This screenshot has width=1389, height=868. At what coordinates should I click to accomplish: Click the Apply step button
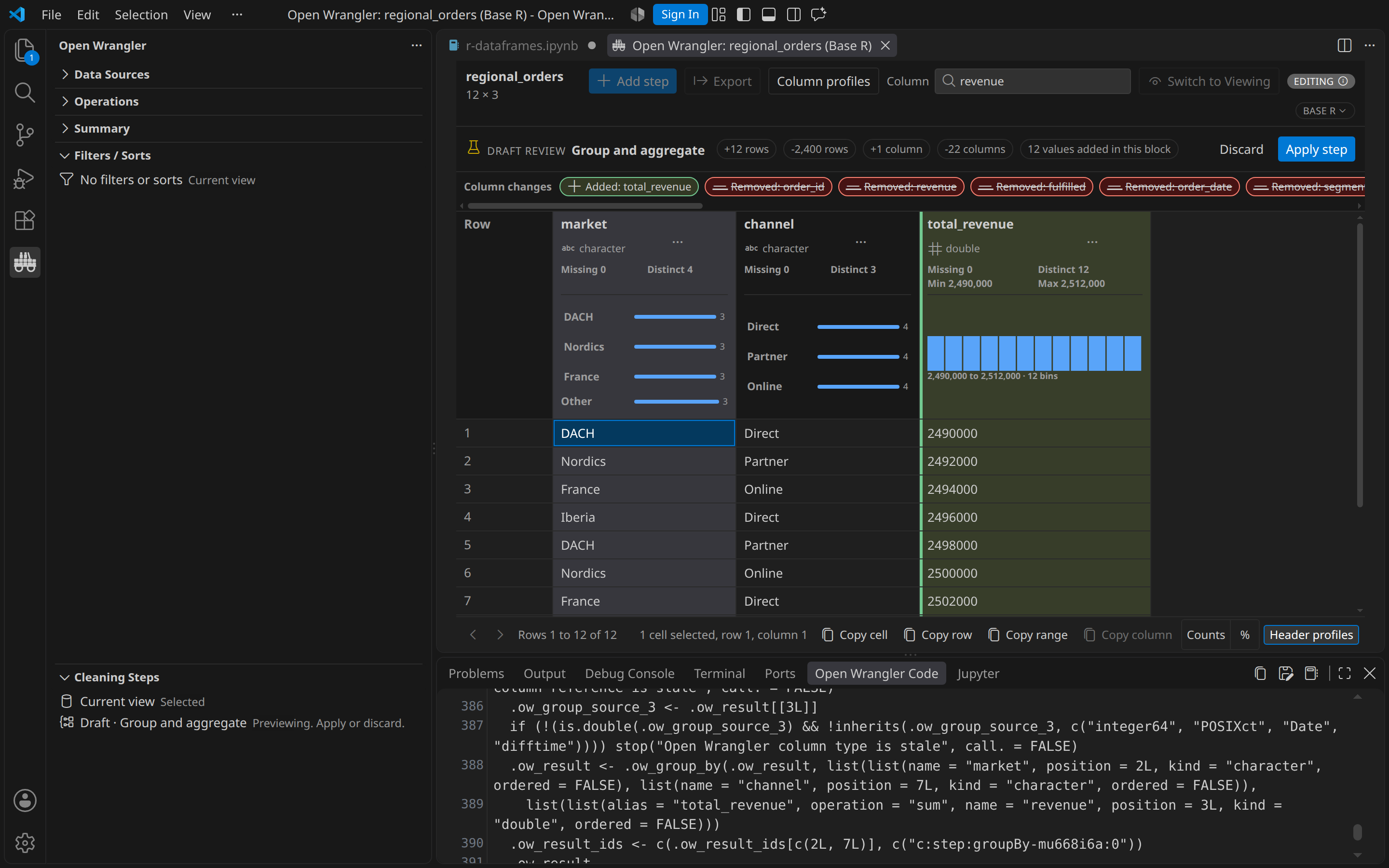point(1316,149)
